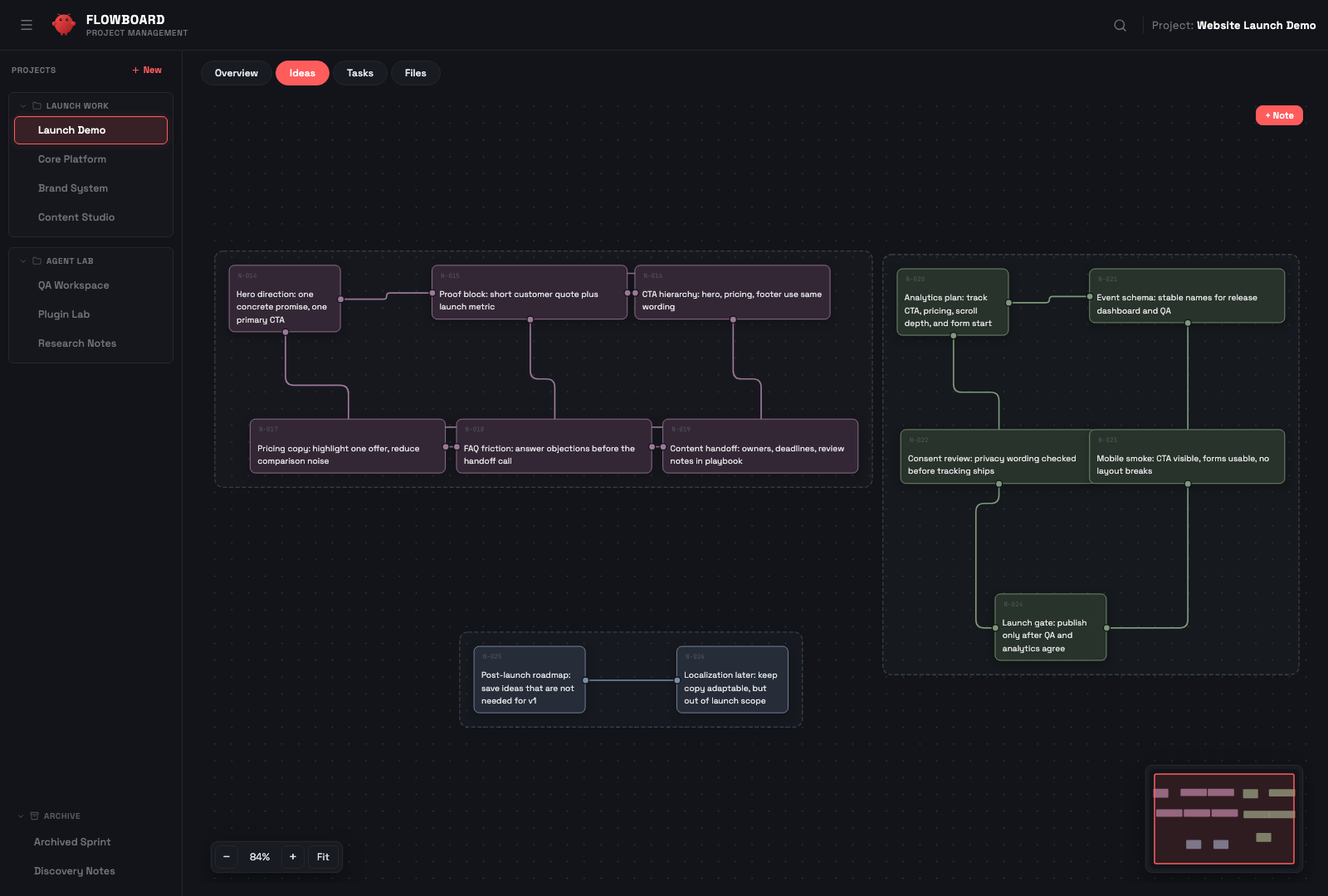Select the Content handoff note card
The height and width of the screenshot is (896, 1328).
pos(760,446)
